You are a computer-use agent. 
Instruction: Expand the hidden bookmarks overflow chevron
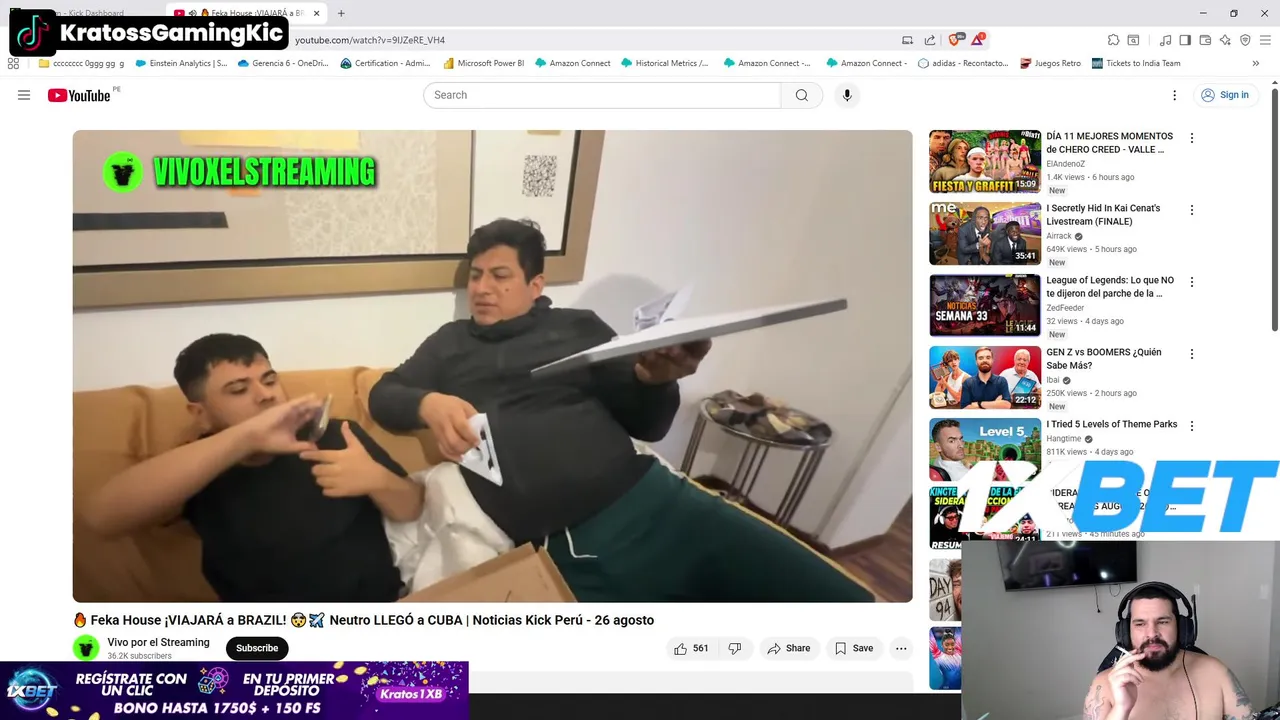point(1255,63)
